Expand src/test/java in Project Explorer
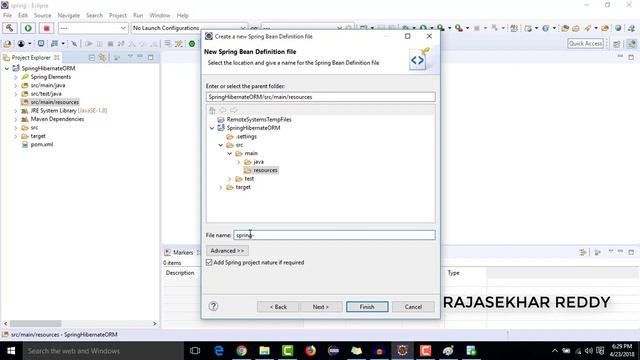The image size is (640, 360). point(16,94)
